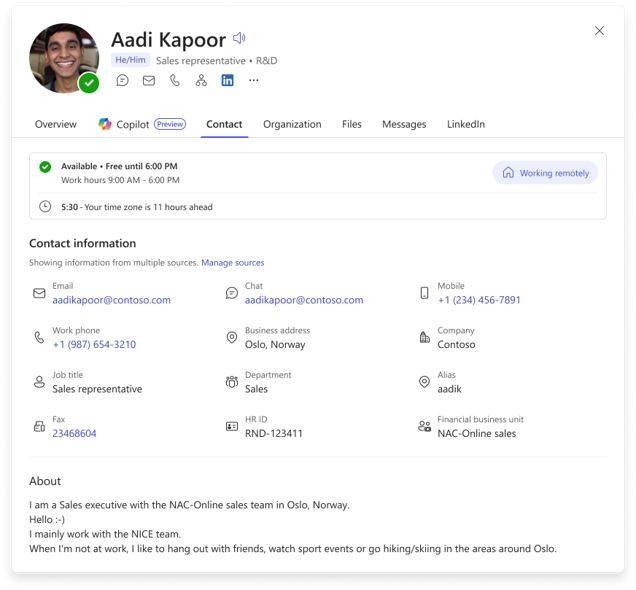
Task: Start a chat using the header chat icon
Action: click(122, 80)
